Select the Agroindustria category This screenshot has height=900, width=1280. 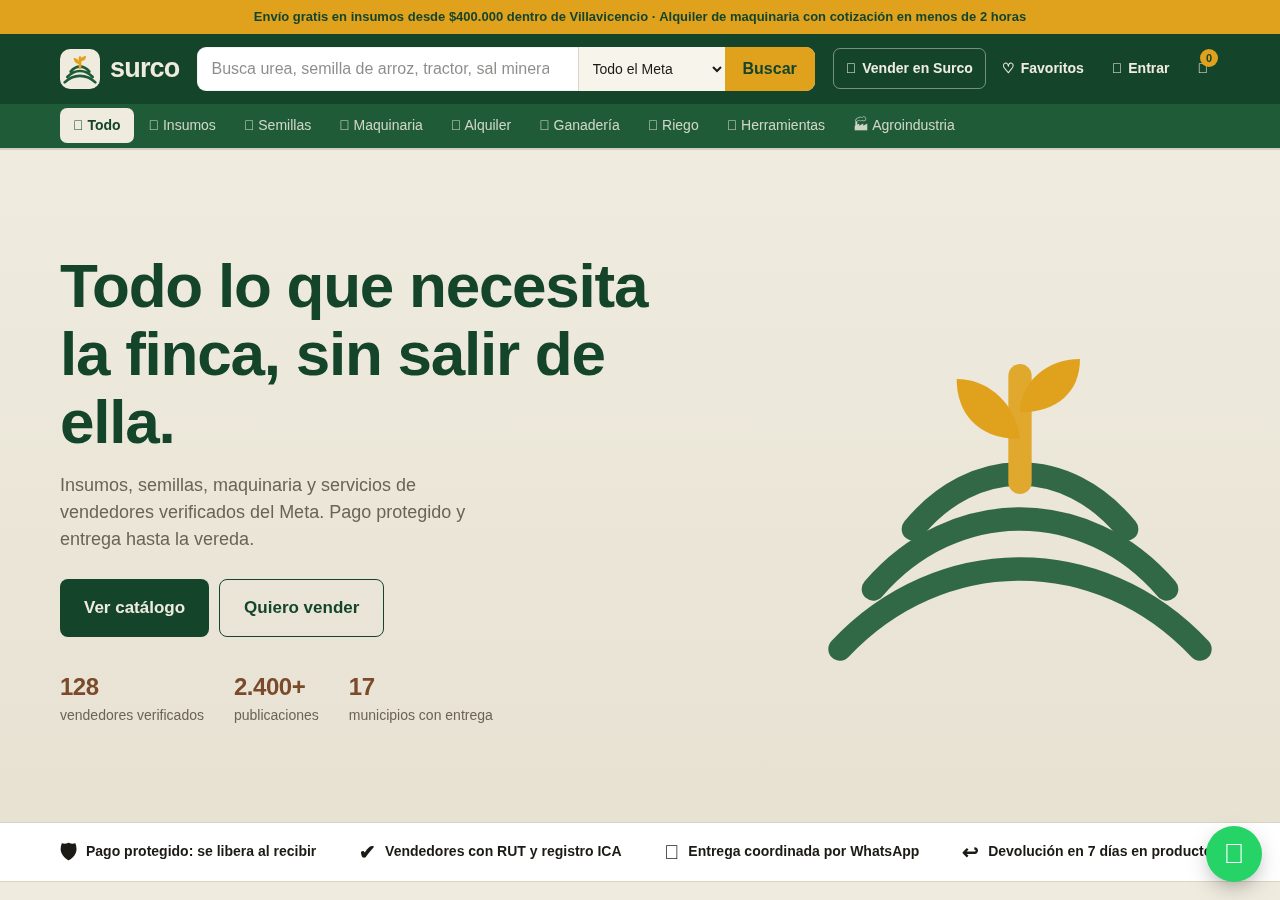point(904,125)
